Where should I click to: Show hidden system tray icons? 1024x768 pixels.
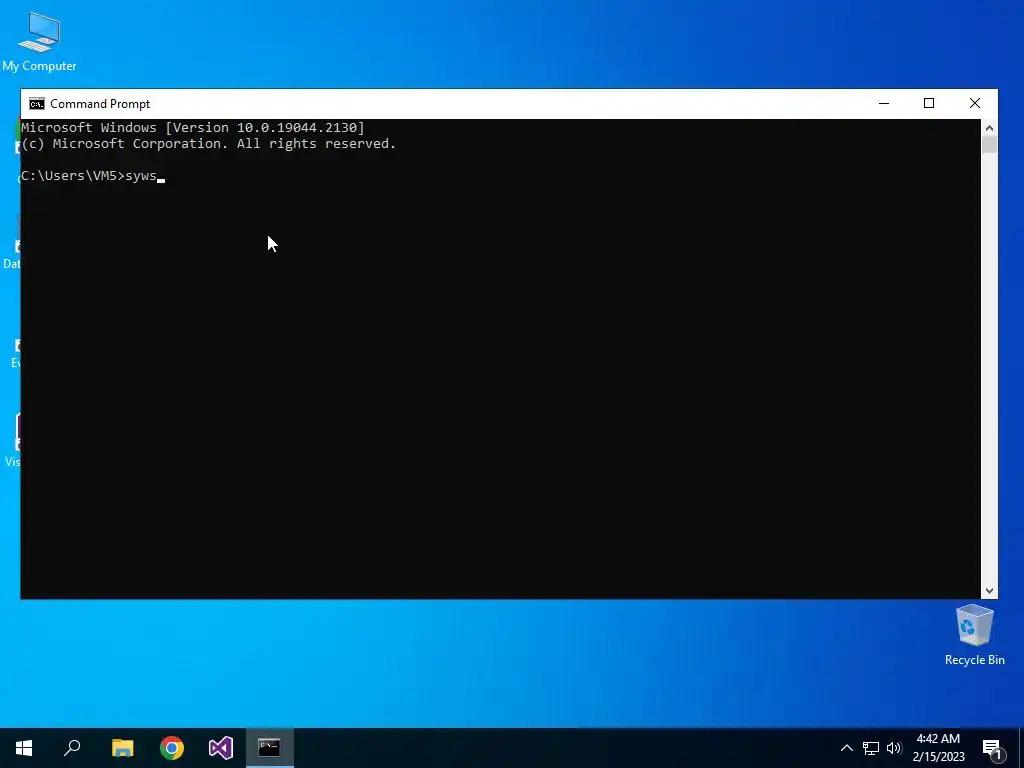point(846,748)
